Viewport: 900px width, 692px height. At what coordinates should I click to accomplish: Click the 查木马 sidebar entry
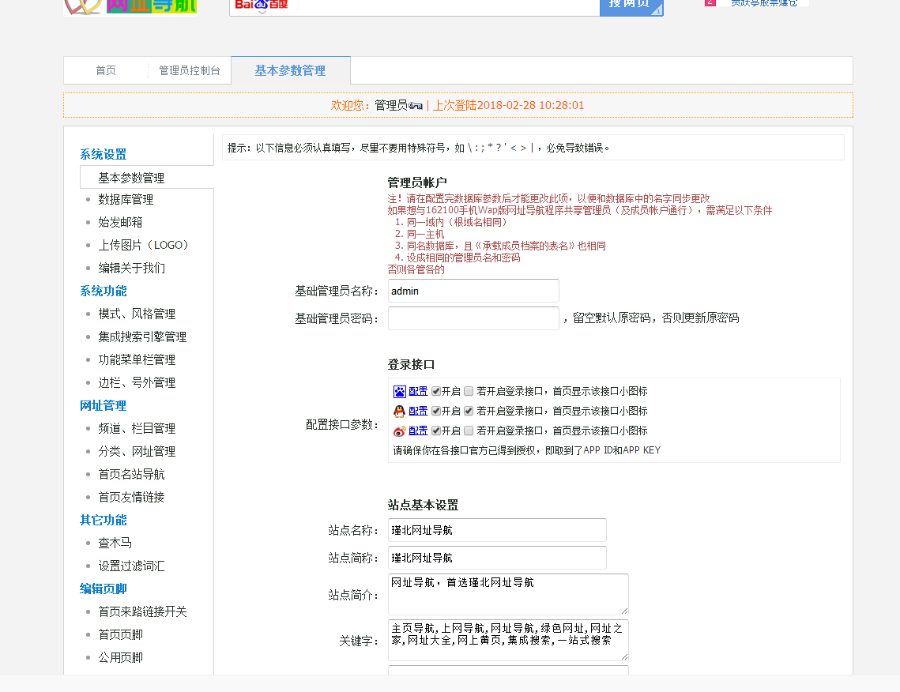(x=113, y=542)
